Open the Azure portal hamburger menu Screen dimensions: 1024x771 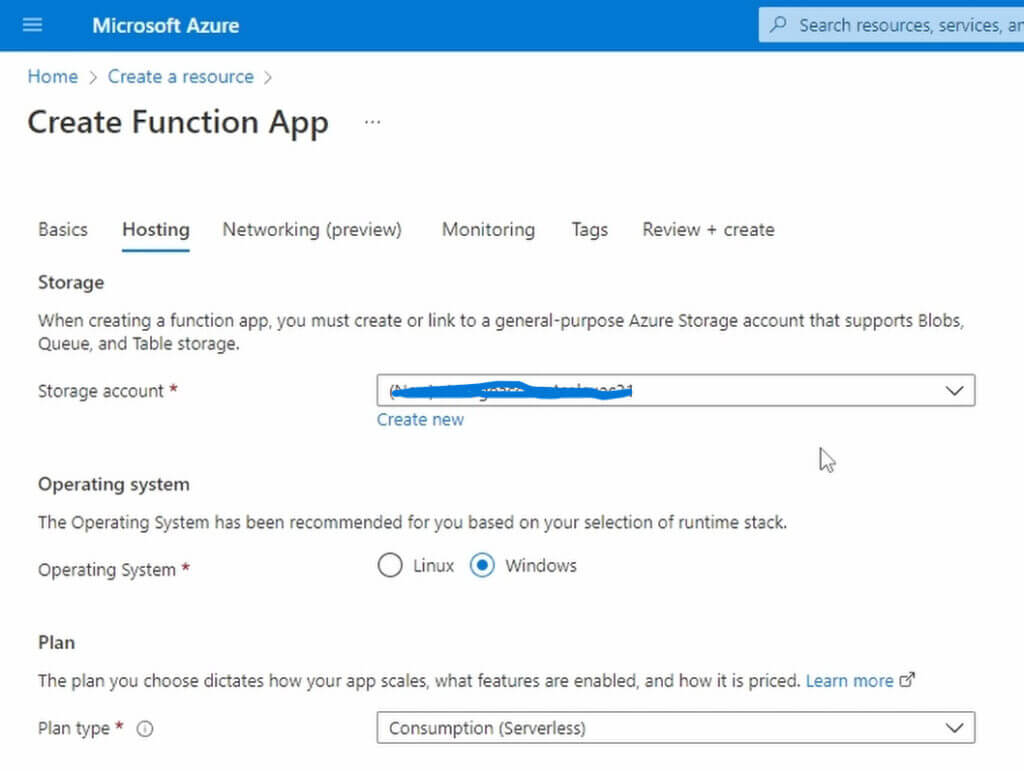coord(34,25)
